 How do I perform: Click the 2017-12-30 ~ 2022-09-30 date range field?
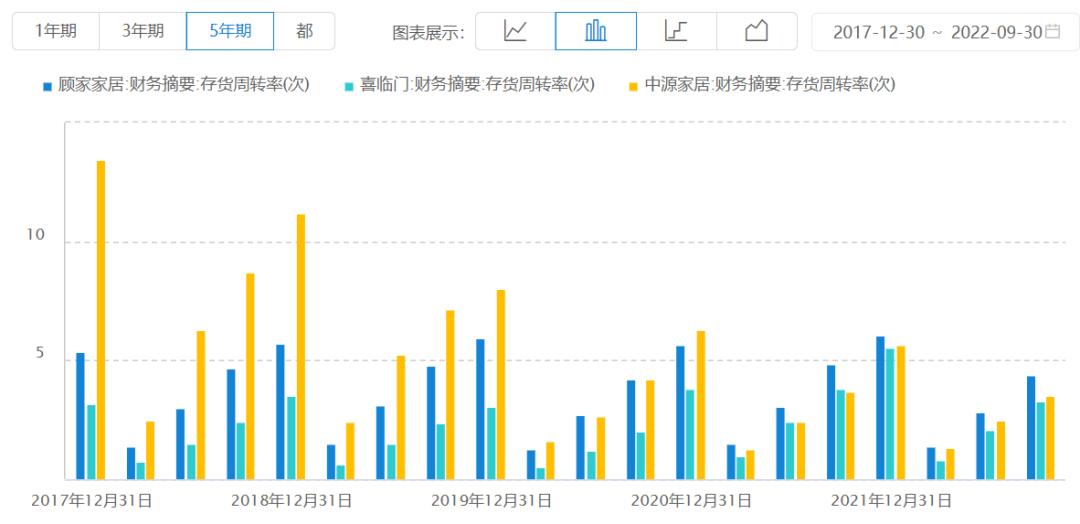pos(945,32)
